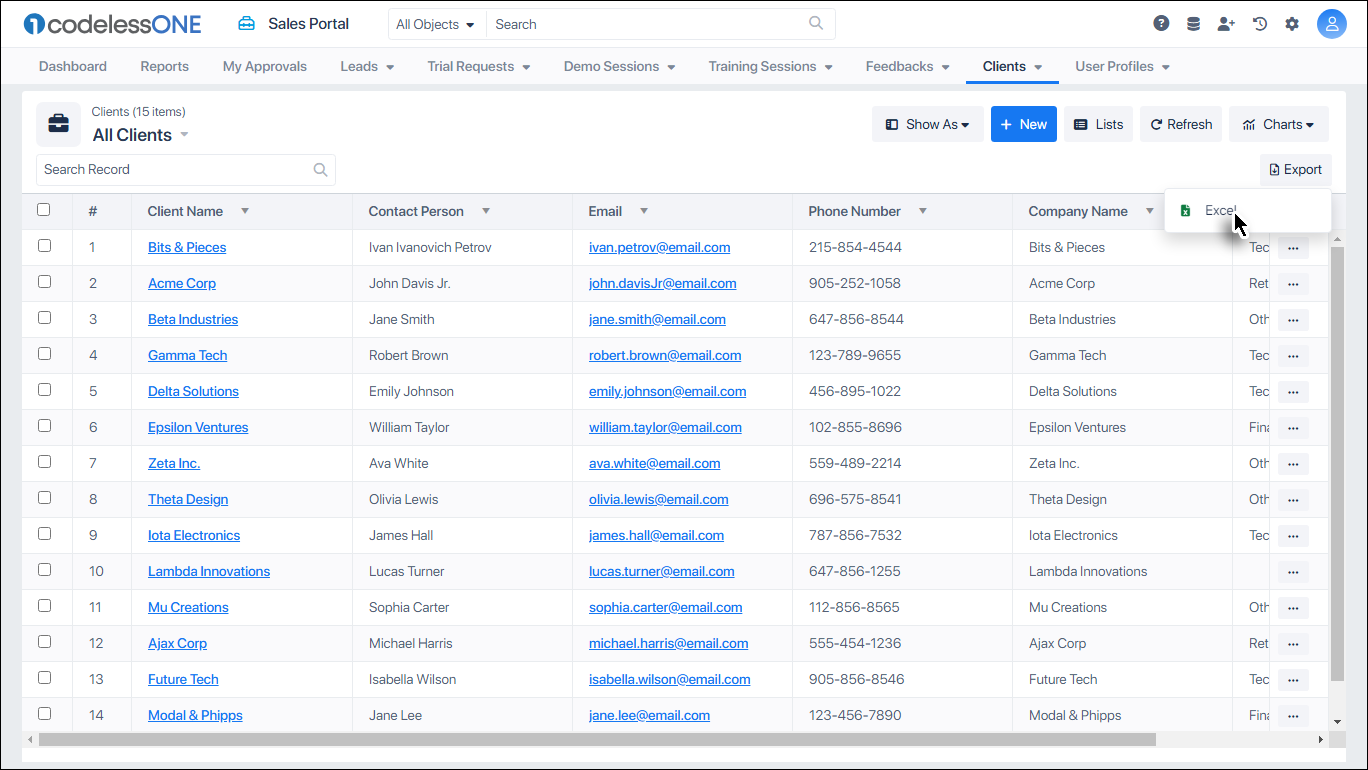Select Excel from the Export menu
The width and height of the screenshot is (1368, 770).
[1248, 210]
